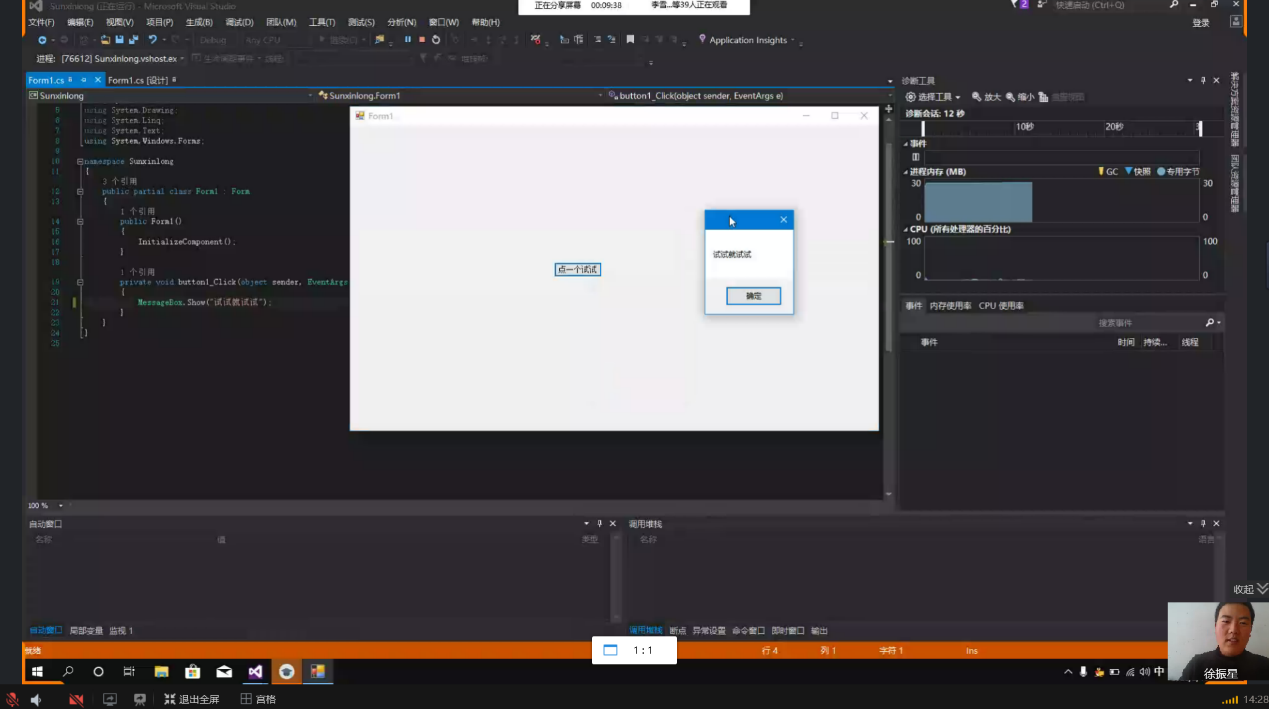Open the Debug (调试) menu
Image resolution: width=1269 pixels, height=709 pixels.
pyautogui.click(x=239, y=22)
